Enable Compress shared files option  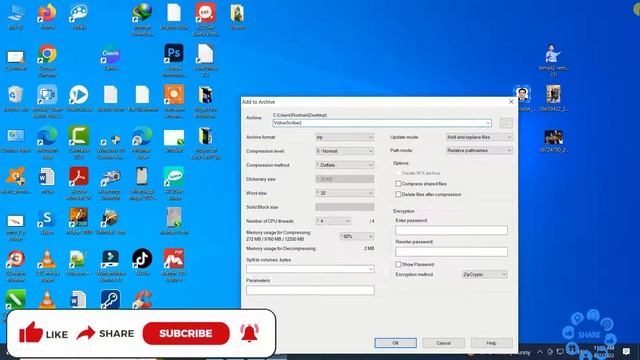398,184
